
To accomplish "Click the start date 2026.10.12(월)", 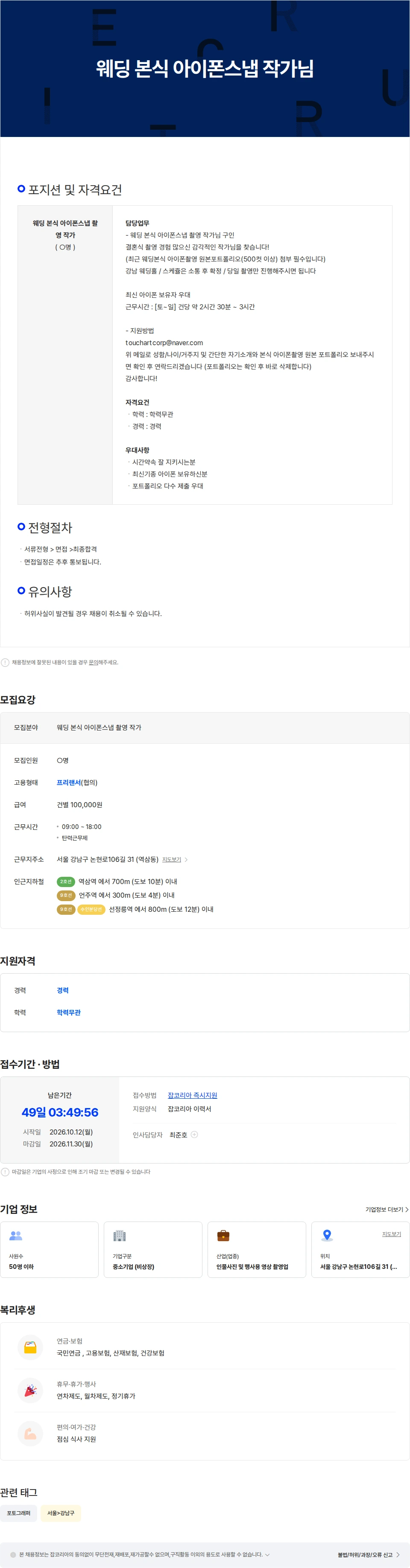I will click(71, 1132).
